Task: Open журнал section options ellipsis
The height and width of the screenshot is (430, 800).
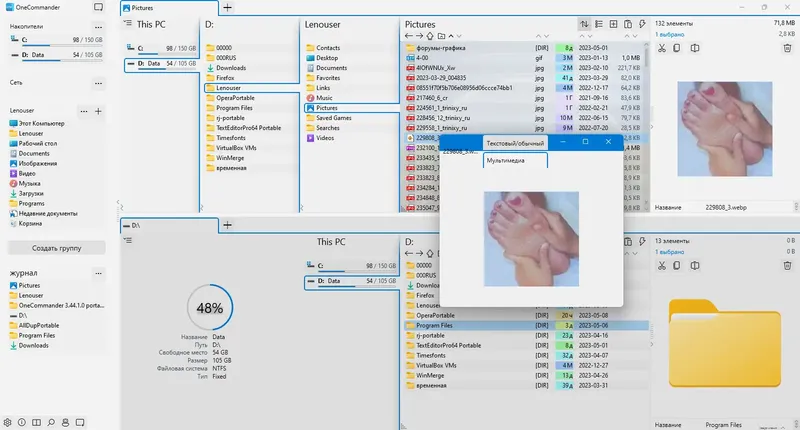Action: [x=98, y=273]
